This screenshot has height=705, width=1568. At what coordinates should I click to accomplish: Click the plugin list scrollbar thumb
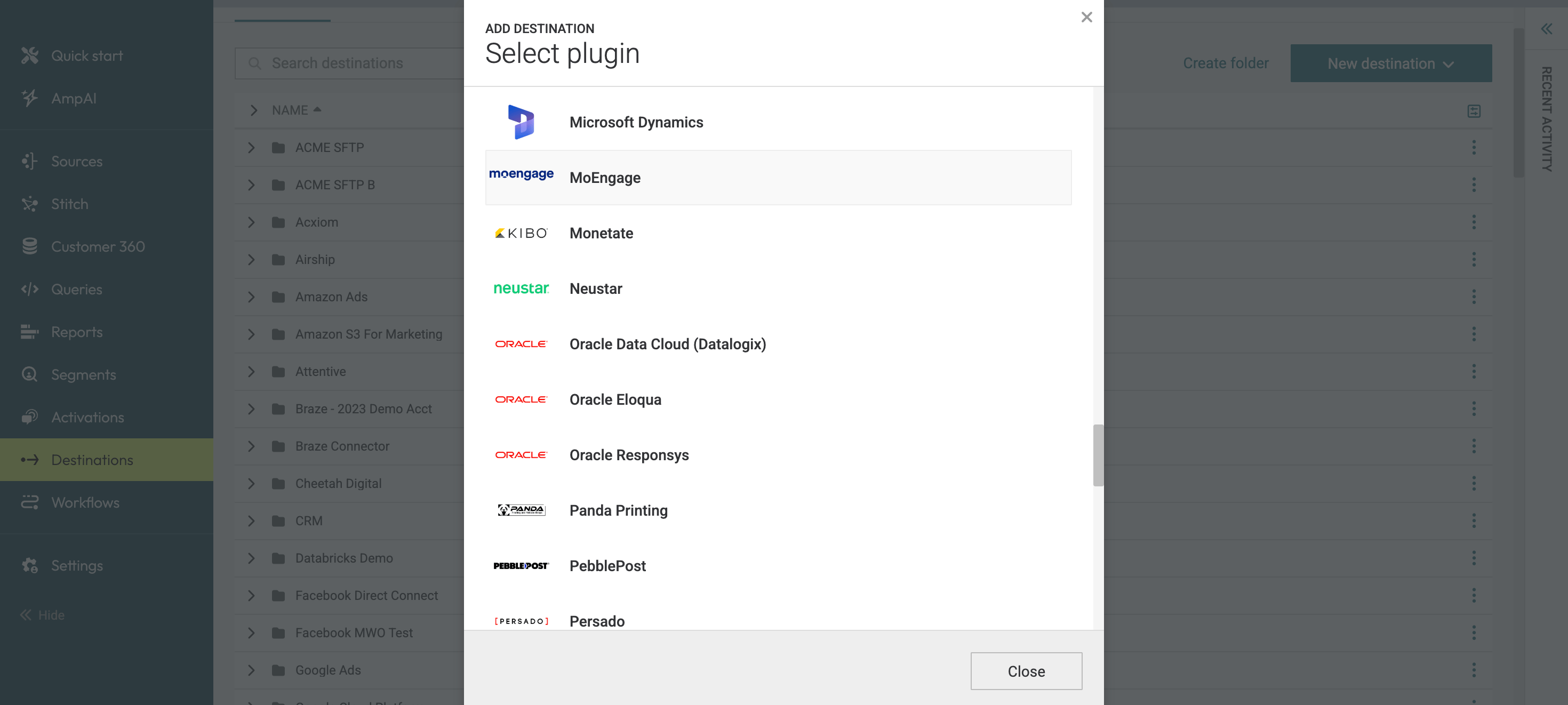tap(1098, 455)
